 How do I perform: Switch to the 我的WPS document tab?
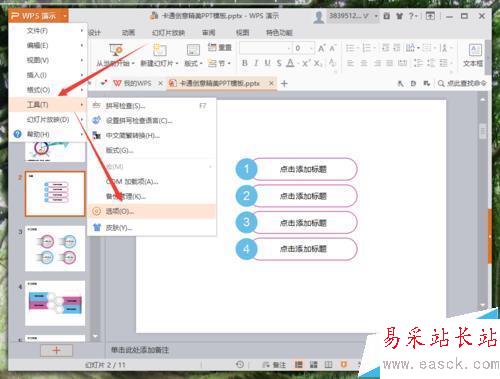133,83
